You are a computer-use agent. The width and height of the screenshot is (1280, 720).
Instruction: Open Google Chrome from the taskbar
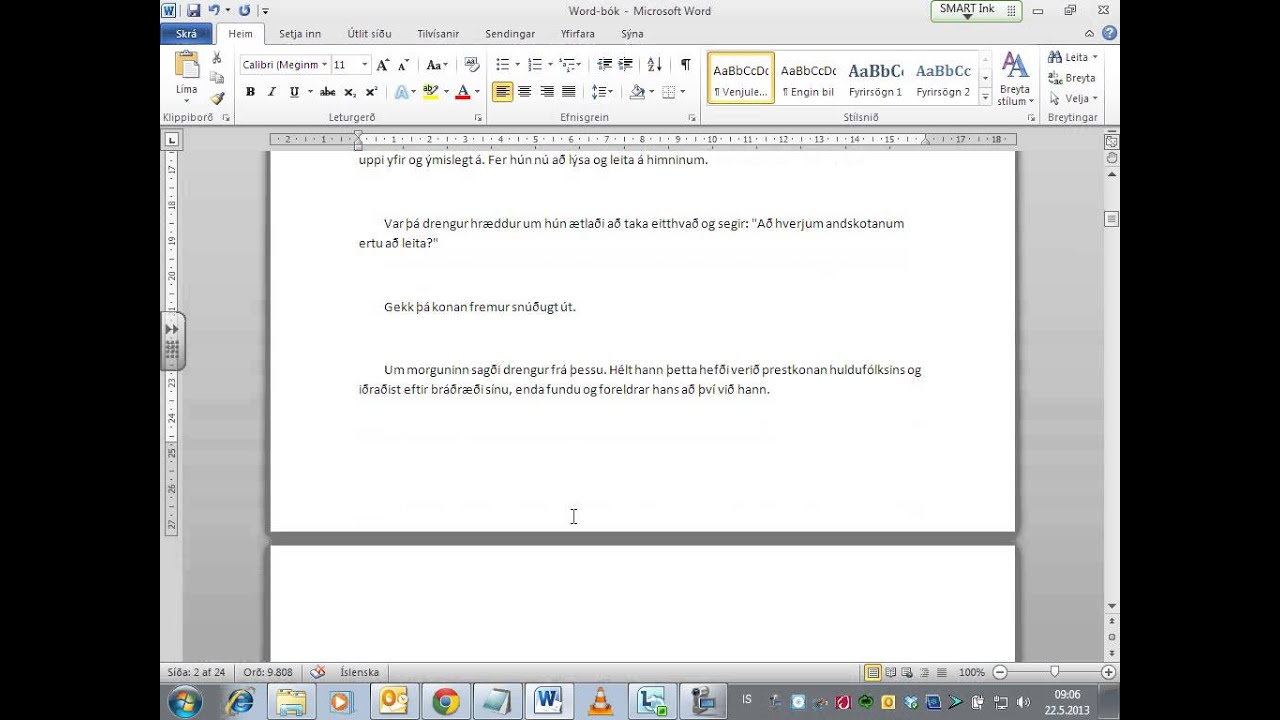point(446,701)
